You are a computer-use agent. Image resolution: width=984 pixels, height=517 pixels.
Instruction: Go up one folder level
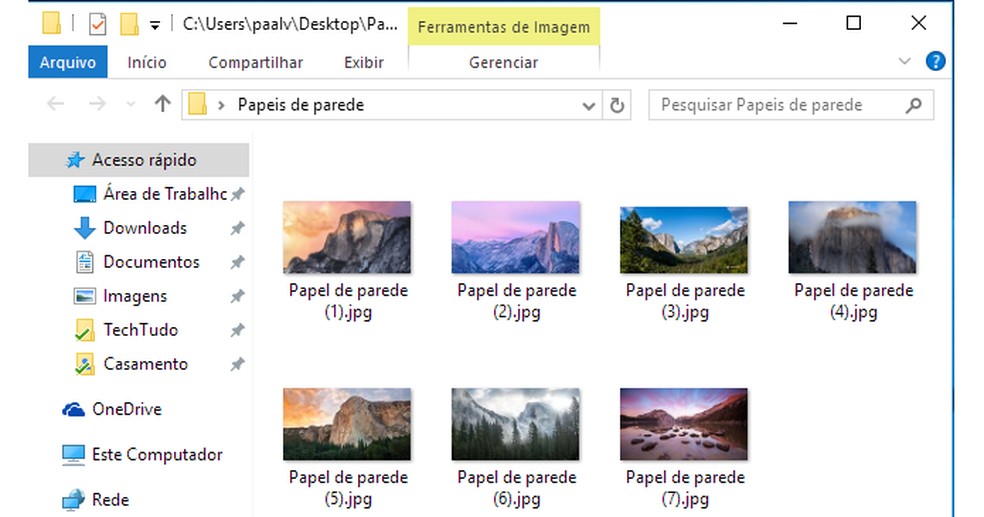[x=163, y=104]
